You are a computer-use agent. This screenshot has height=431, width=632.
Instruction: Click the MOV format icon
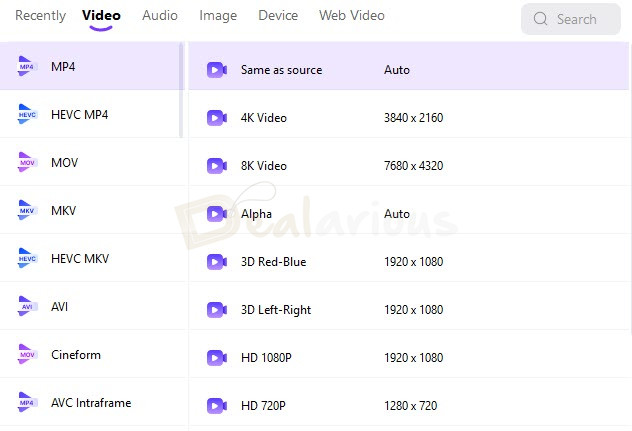27,162
